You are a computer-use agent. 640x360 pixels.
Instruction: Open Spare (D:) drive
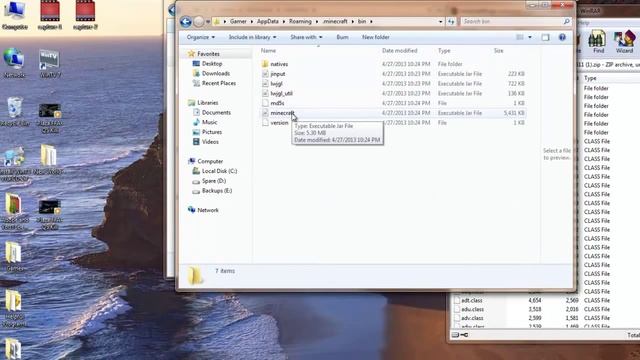click(213, 181)
